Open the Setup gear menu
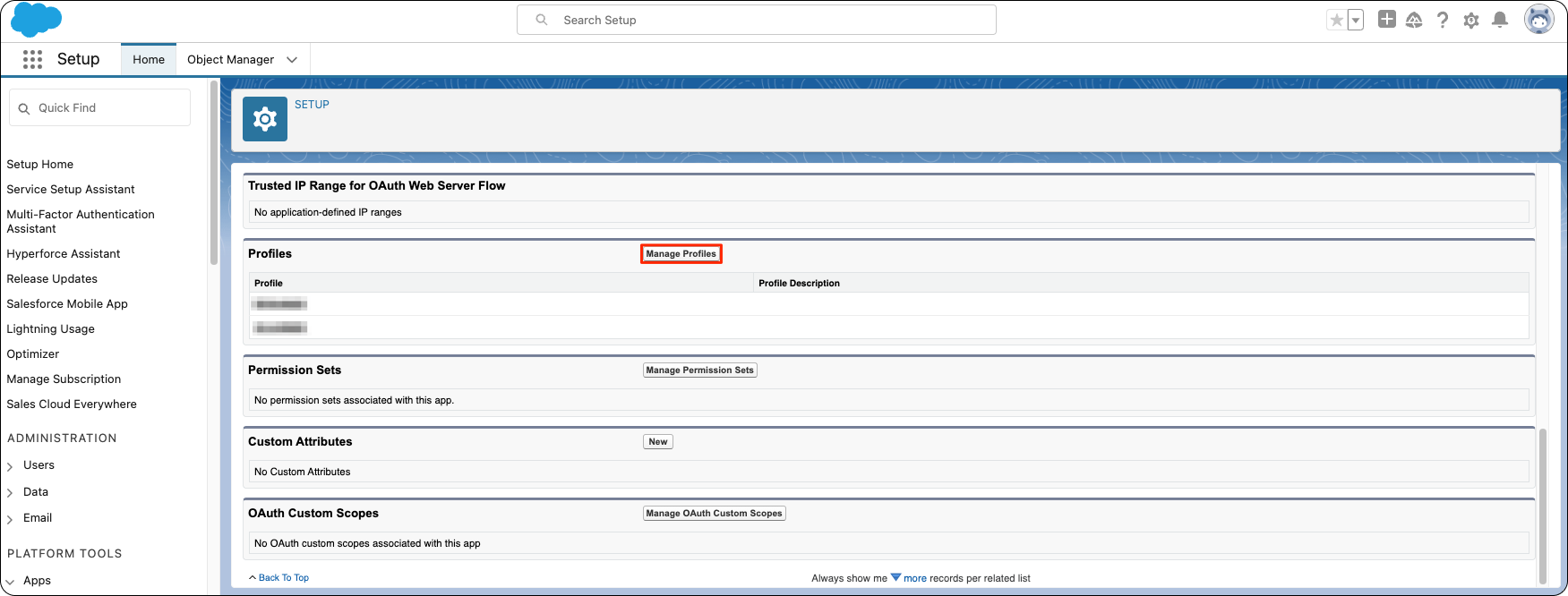Image resolution: width=1568 pixels, height=596 pixels. [x=1471, y=20]
